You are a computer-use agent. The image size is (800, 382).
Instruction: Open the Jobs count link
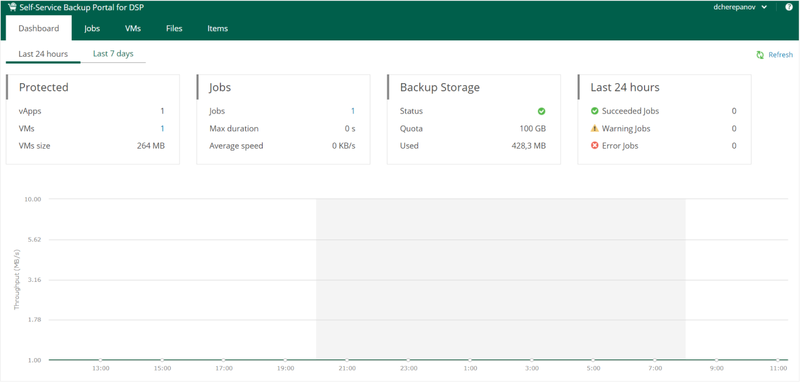(x=353, y=111)
